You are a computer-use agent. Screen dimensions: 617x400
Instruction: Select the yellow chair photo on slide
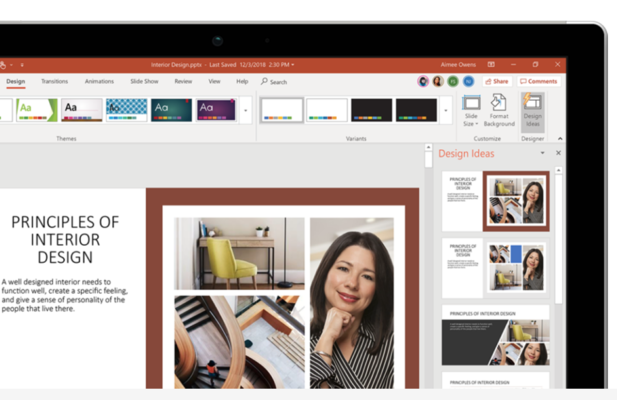(239, 254)
